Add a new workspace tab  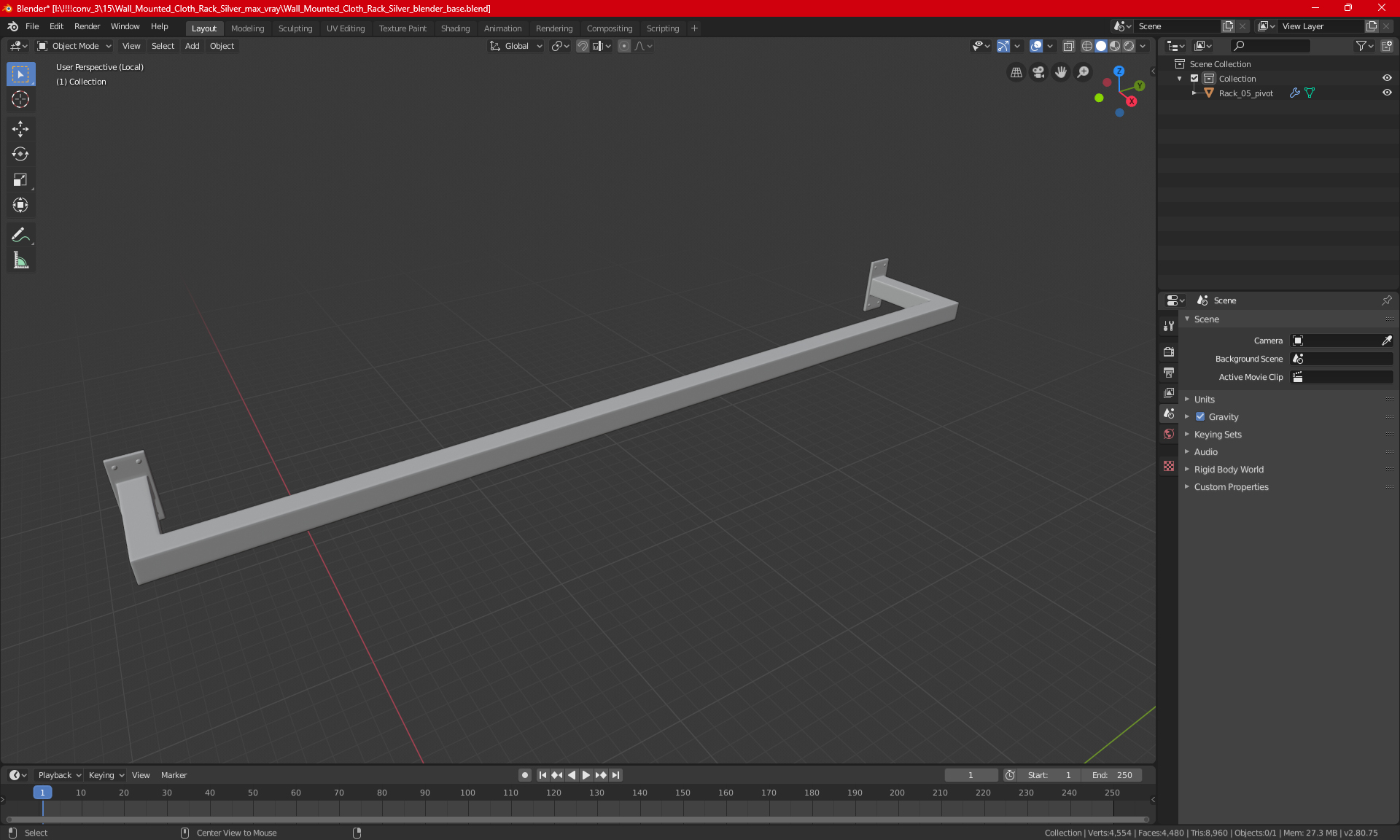pos(694,28)
